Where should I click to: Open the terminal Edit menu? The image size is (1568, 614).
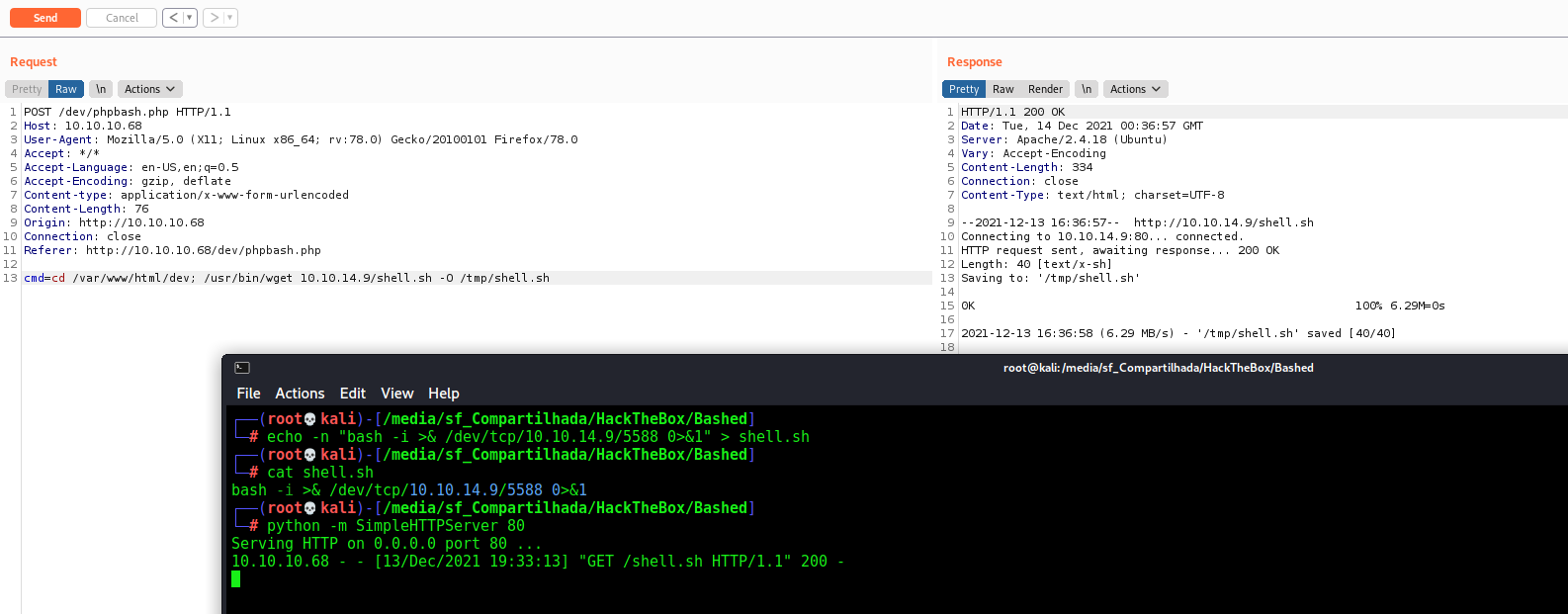pyautogui.click(x=353, y=394)
